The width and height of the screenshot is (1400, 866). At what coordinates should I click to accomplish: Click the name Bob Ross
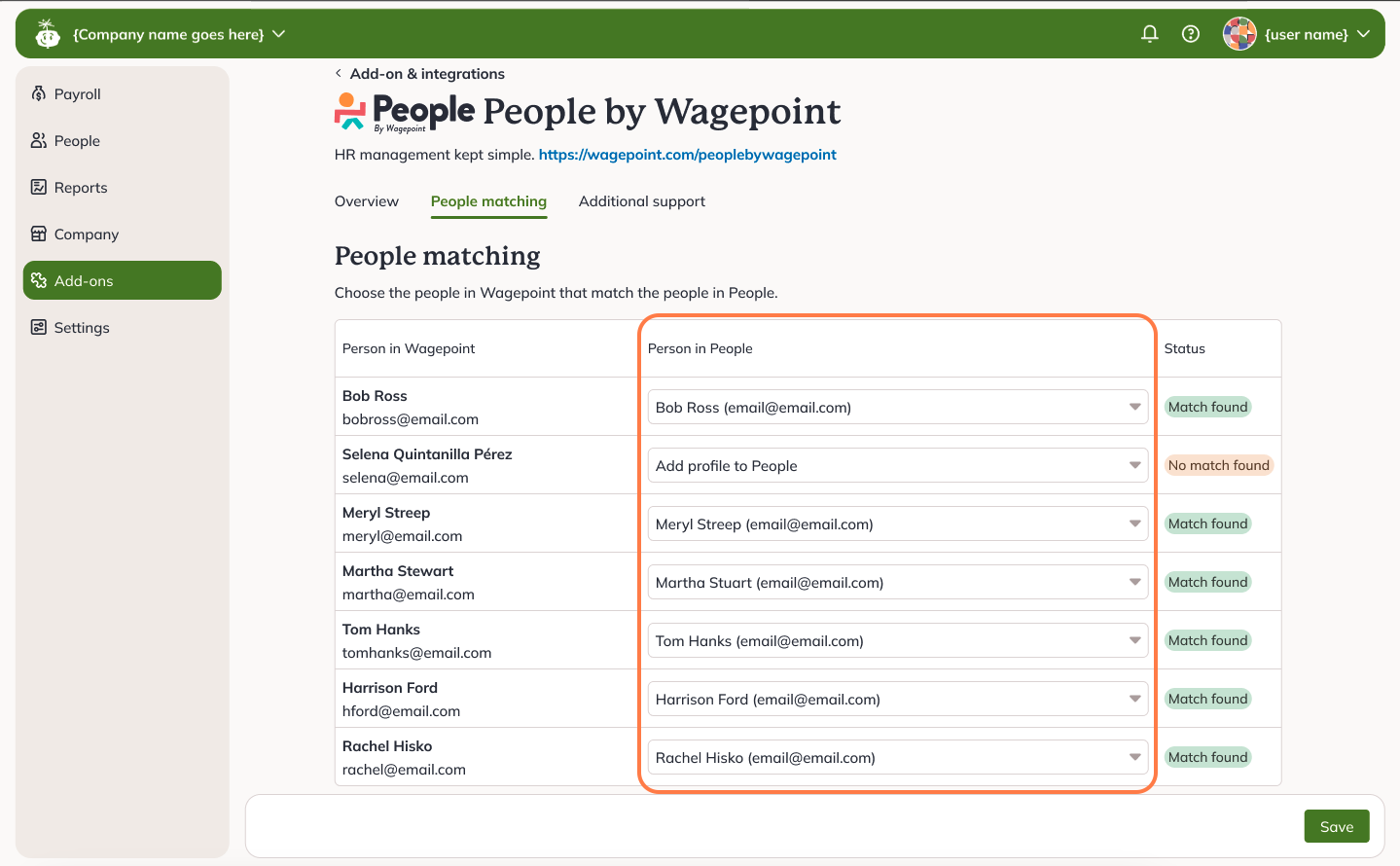[x=375, y=396]
